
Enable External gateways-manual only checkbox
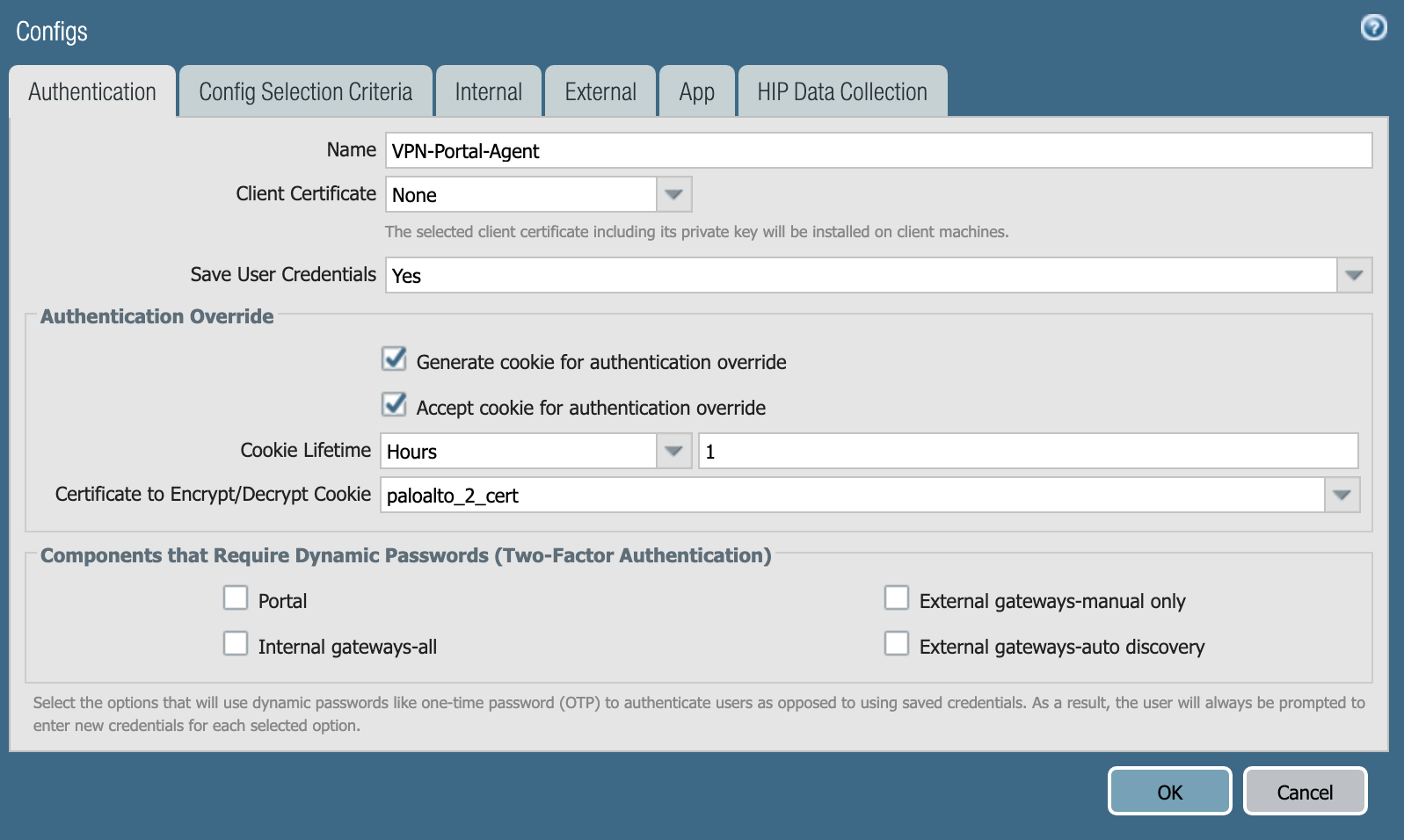(x=897, y=598)
